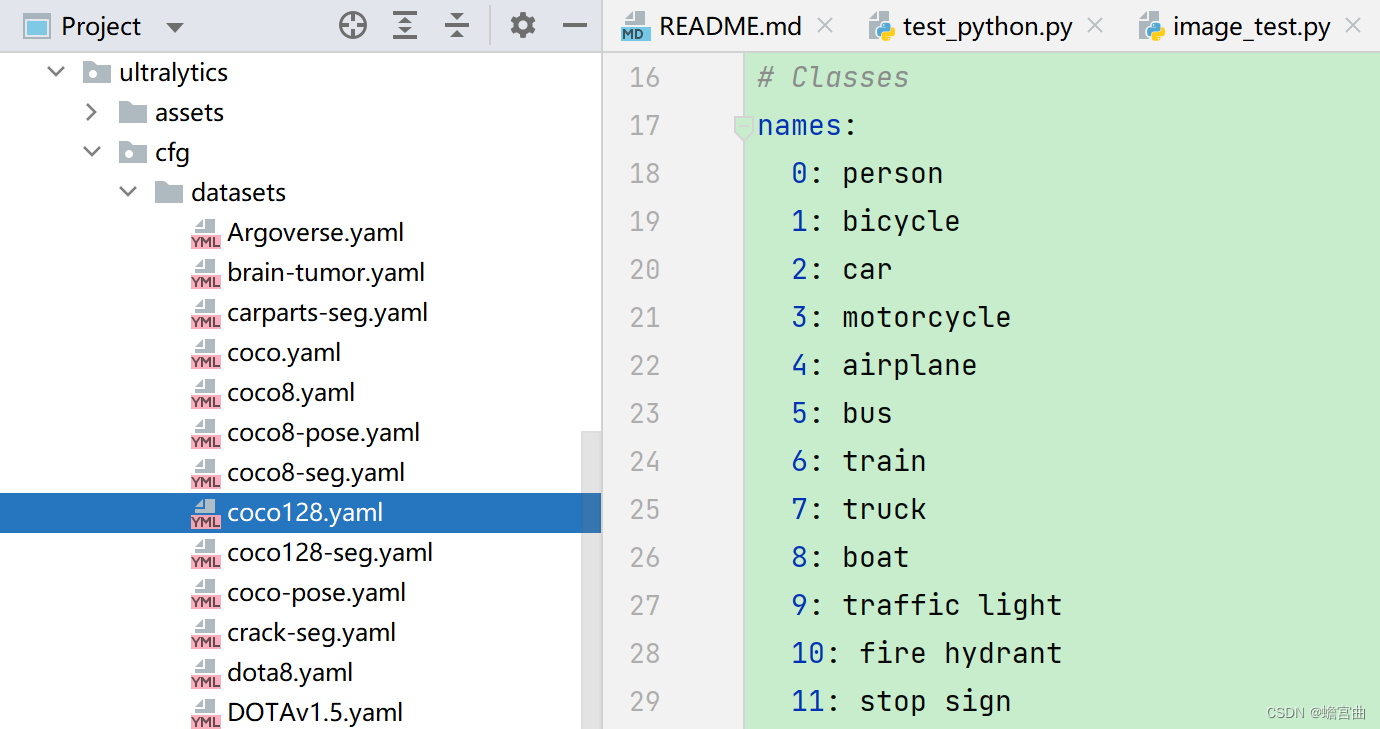Click the project tree vertical scrollbar
Viewport: 1380px width, 729px height.
591,580
